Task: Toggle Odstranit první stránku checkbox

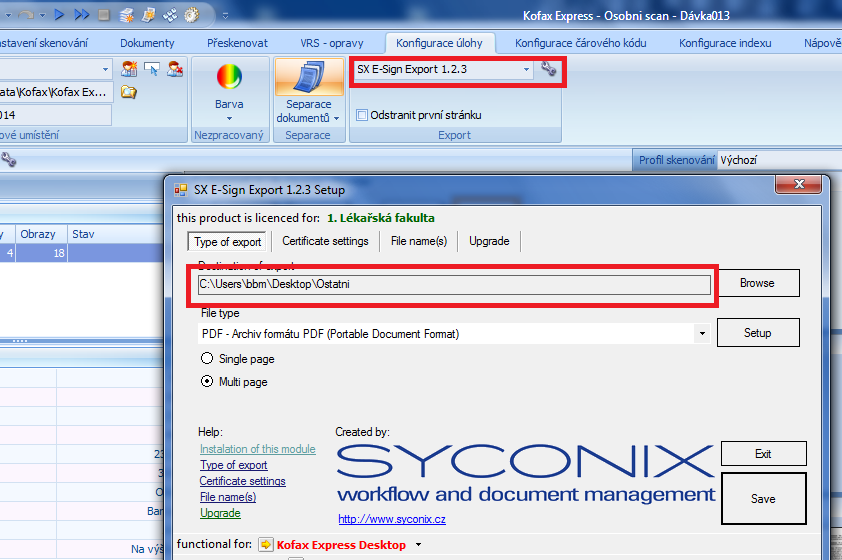Action: tap(362, 115)
